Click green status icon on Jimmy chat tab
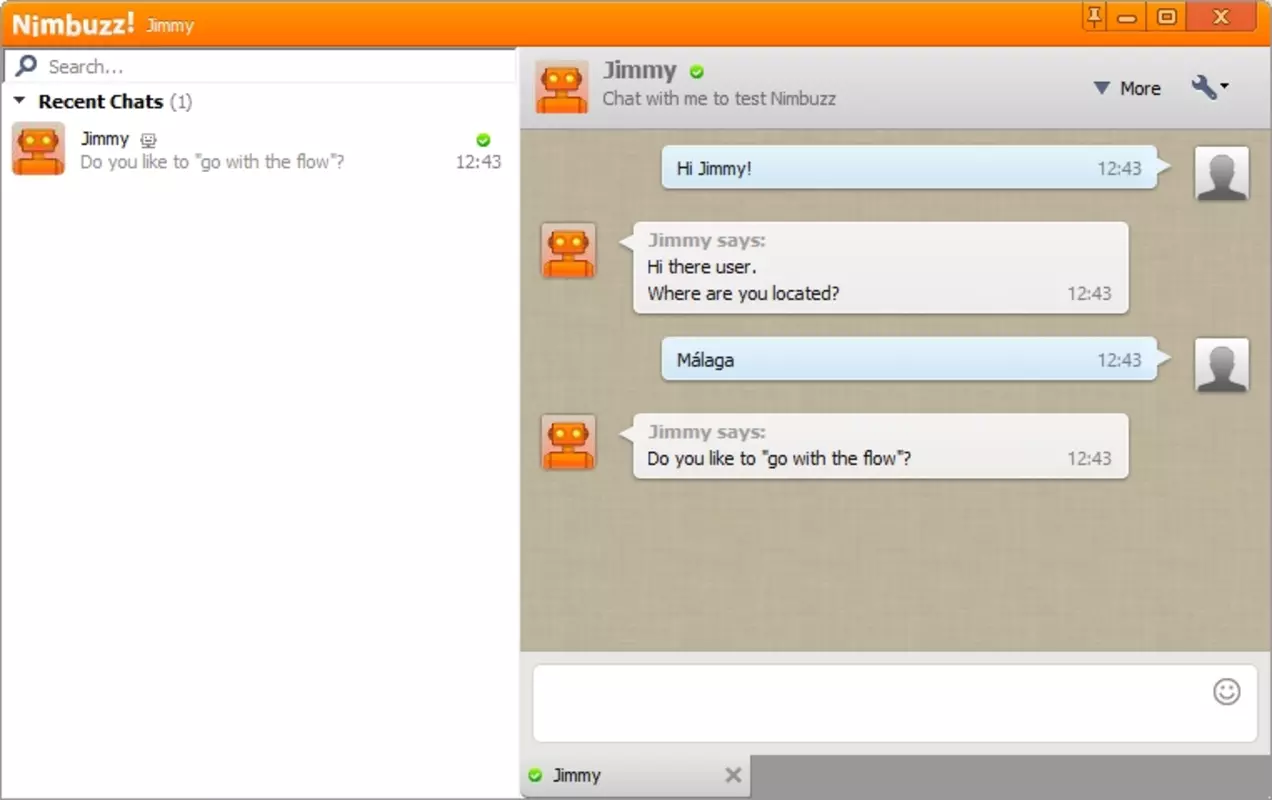The height and width of the screenshot is (800, 1272). pyautogui.click(x=535, y=775)
